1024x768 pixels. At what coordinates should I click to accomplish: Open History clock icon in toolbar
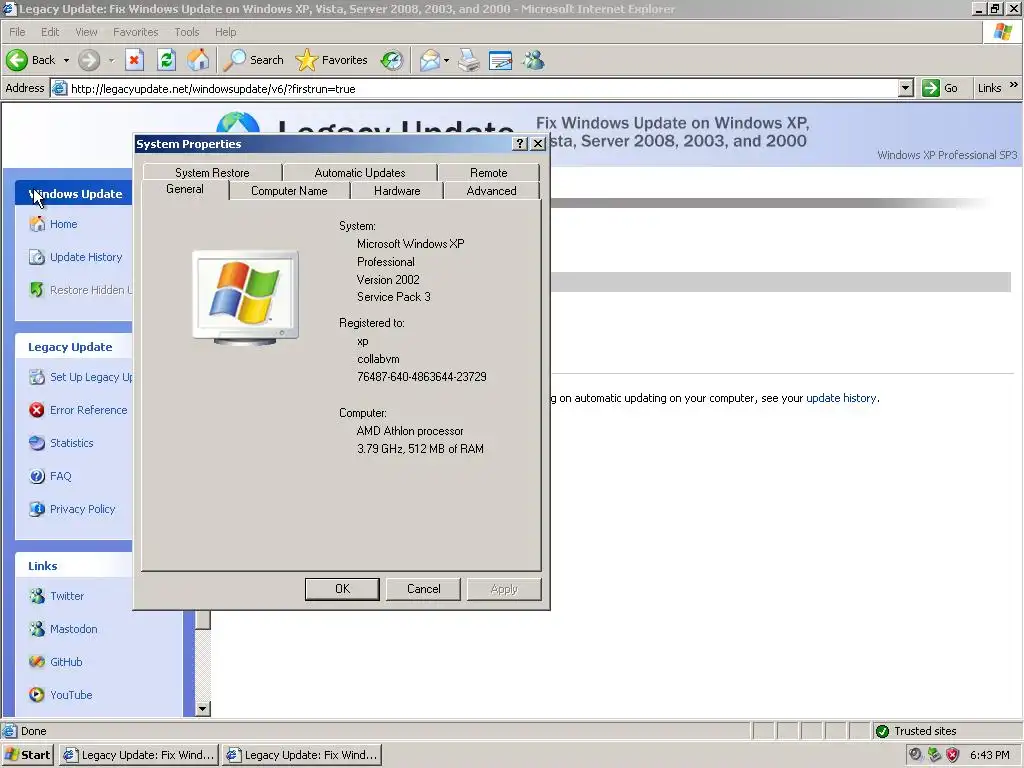pos(392,60)
